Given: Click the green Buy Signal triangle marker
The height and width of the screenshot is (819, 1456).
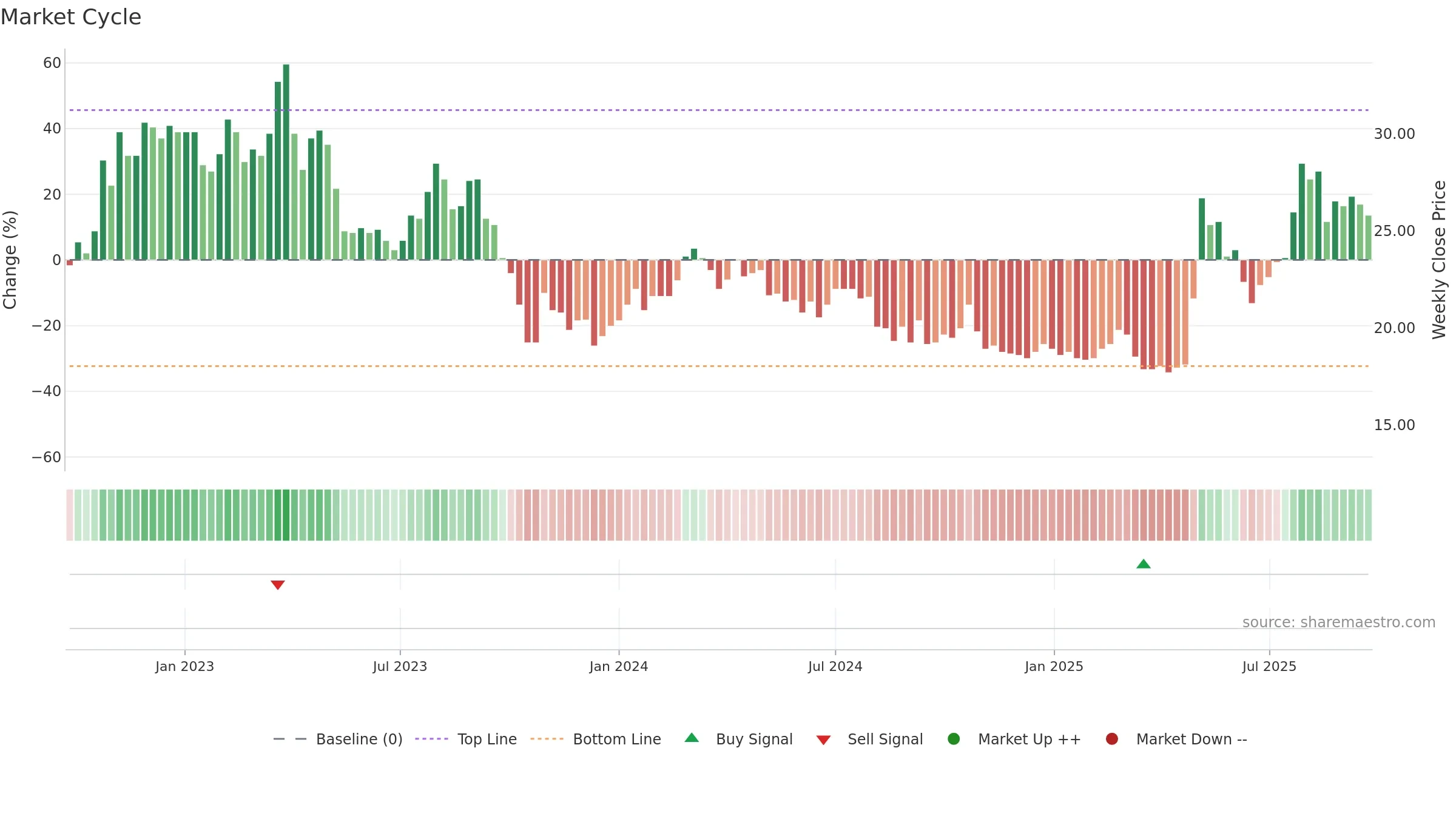Looking at the screenshot, I should [1144, 564].
